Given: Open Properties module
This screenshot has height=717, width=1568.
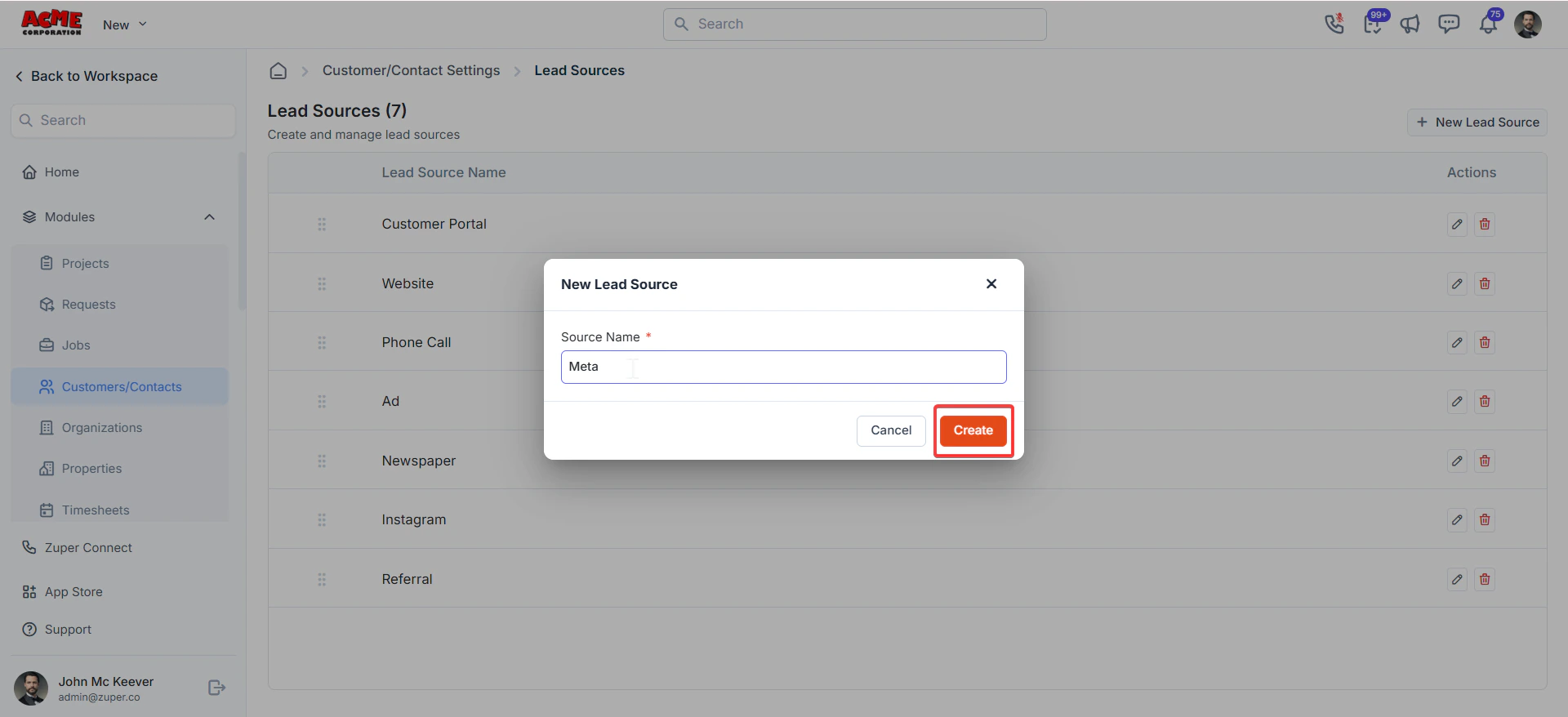Looking at the screenshot, I should (91, 469).
